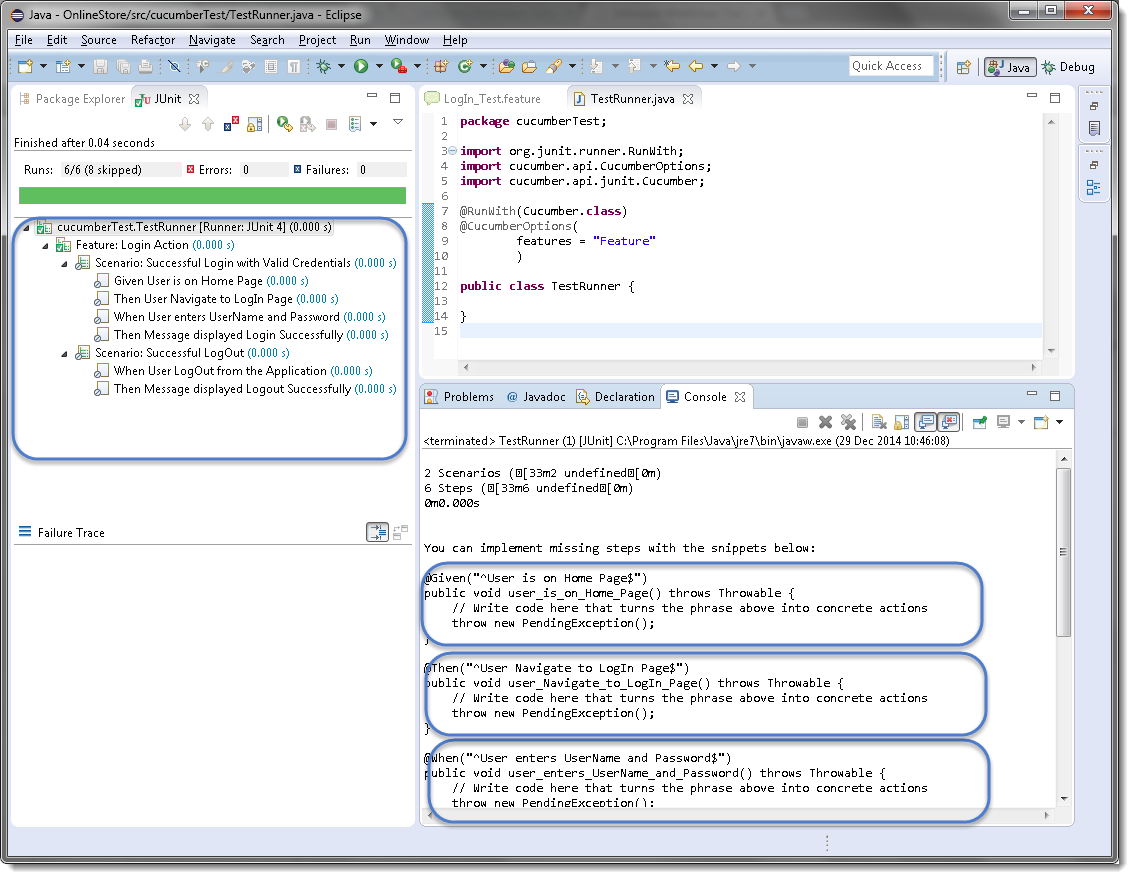Viewport: 1134px width, 879px height.
Task: Click the fold toggle beside line 3 import
Action: (x=453, y=151)
